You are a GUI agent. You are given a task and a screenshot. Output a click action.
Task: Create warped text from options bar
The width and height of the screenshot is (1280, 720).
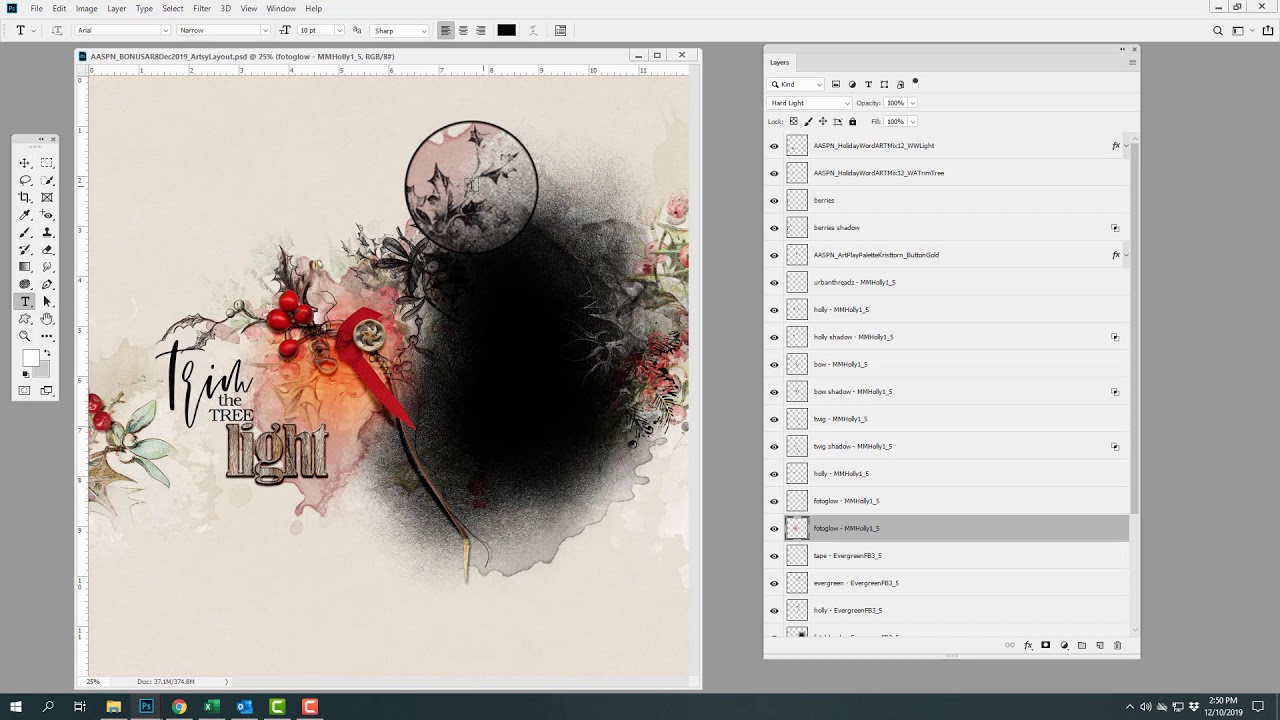533,31
